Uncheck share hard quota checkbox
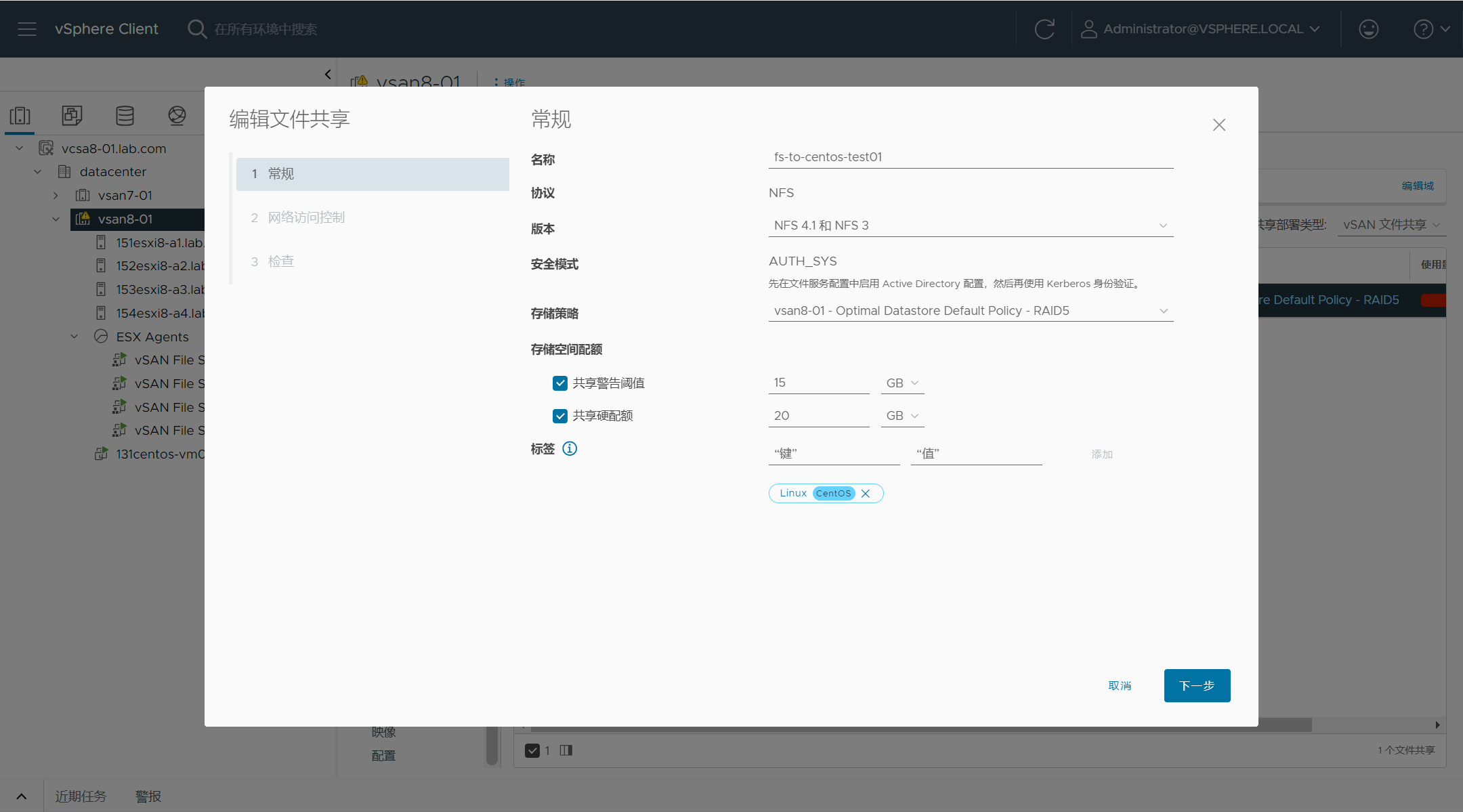1463x812 pixels. [560, 416]
